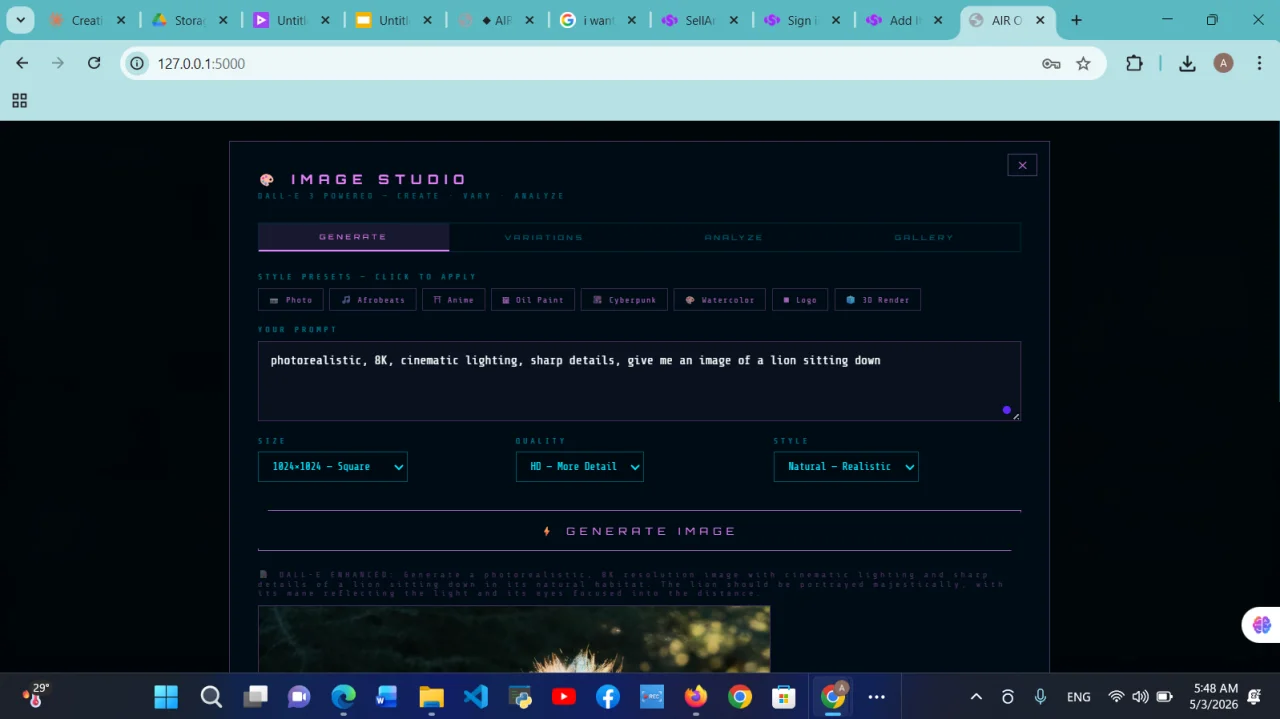Apply the Watercolor style preset
Image resolution: width=1280 pixels, height=719 pixels.
pyautogui.click(x=720, y=300)
